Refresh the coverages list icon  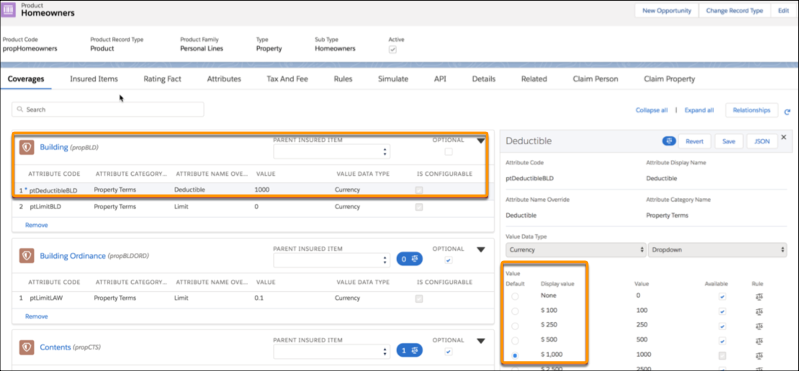coord(787,112)
